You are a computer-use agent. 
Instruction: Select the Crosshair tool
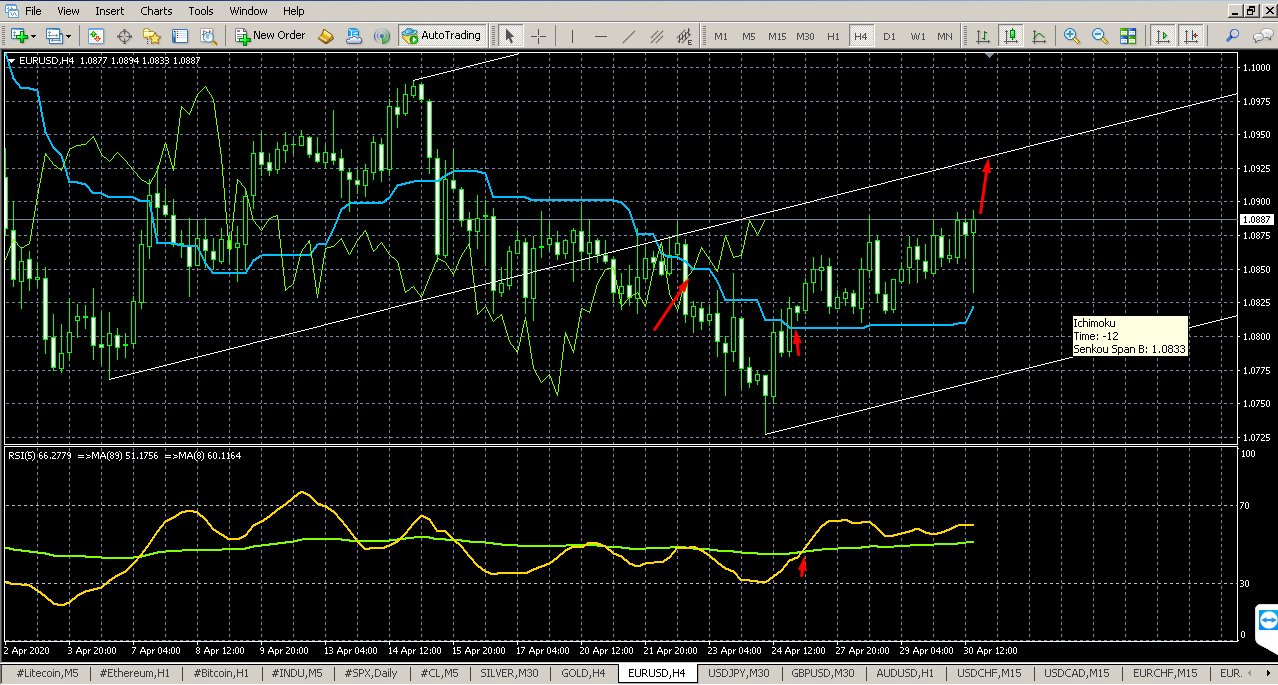tap(538, 36)
